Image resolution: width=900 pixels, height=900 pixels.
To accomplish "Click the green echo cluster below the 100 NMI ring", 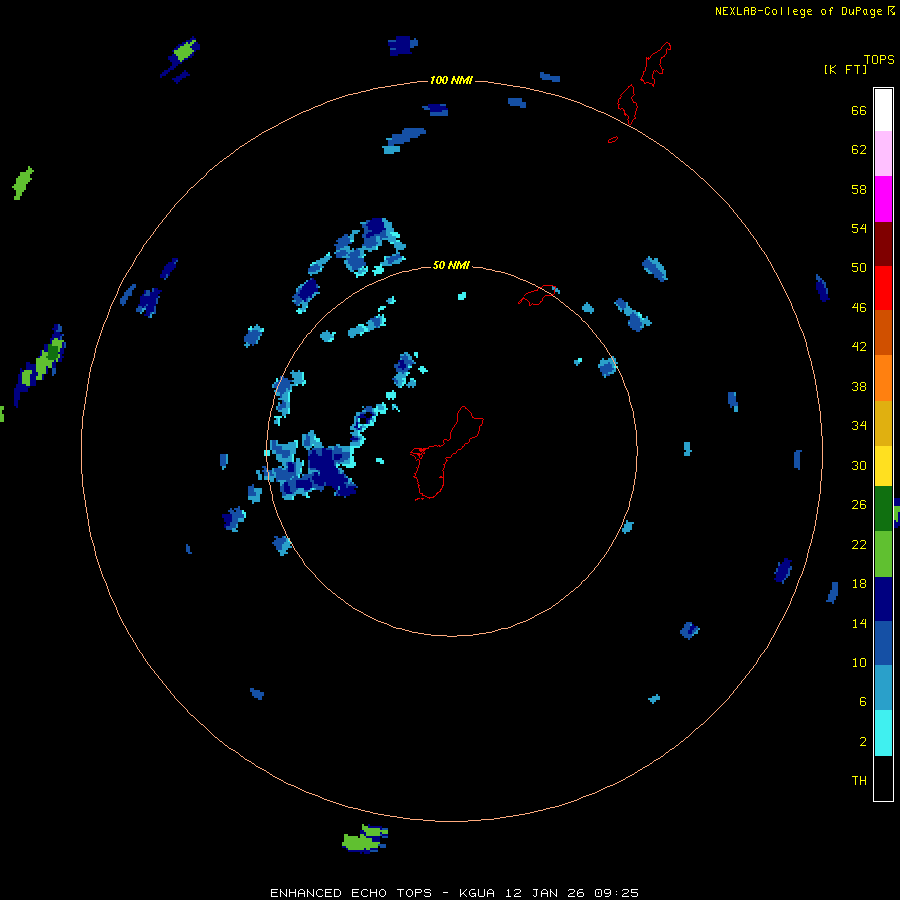I will pyautogui.click(x=365, y=839).
